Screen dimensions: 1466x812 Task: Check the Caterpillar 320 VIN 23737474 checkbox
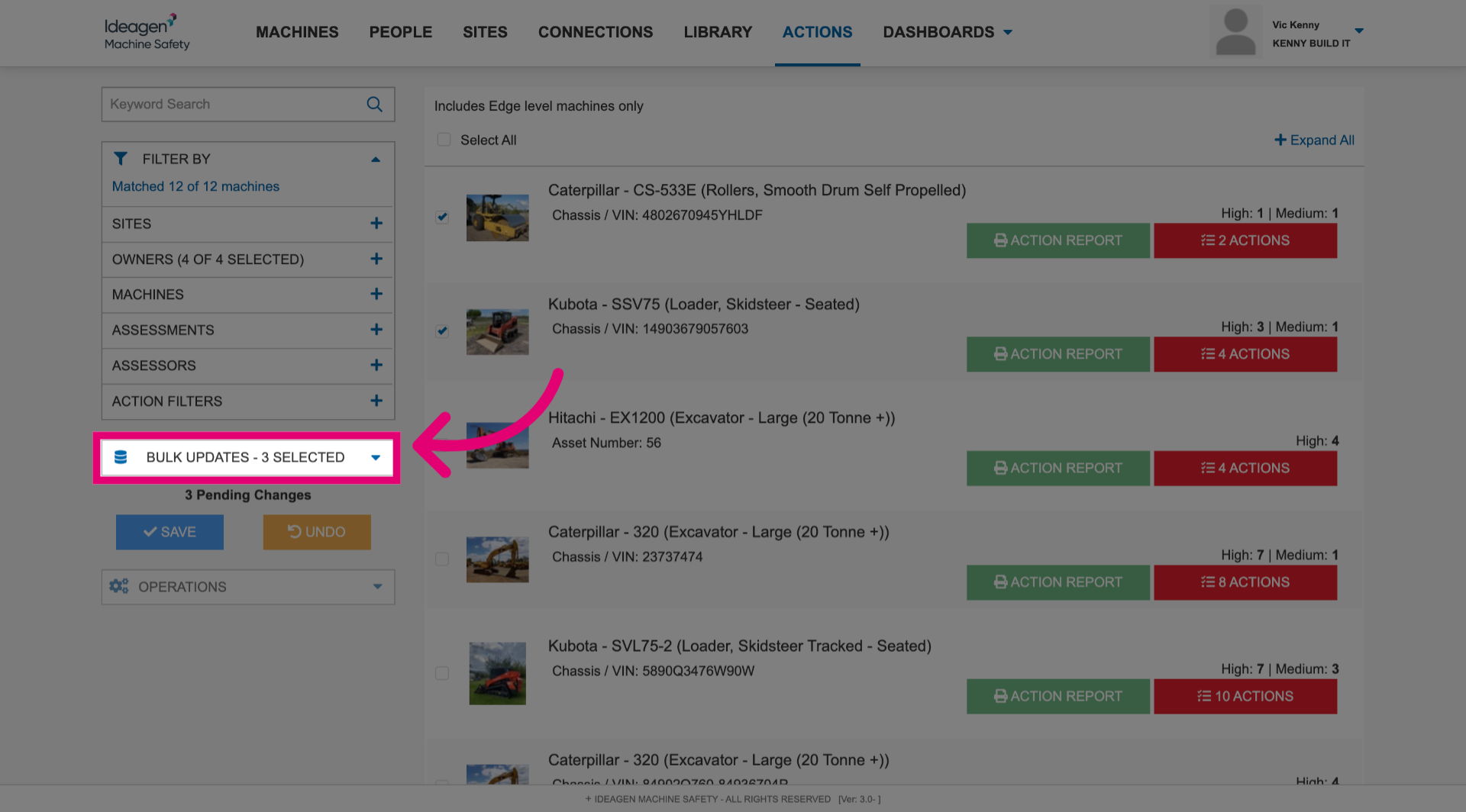(442, 559)
